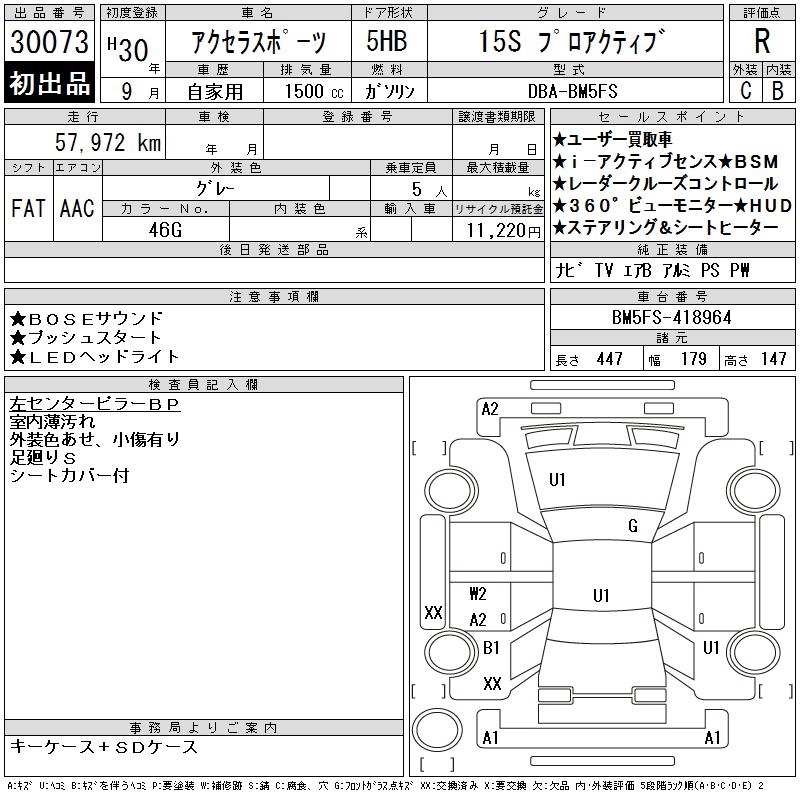Select the "U1" mark on the roof
The height and width of the screenshot is (800, 800).
coord(602,595)
